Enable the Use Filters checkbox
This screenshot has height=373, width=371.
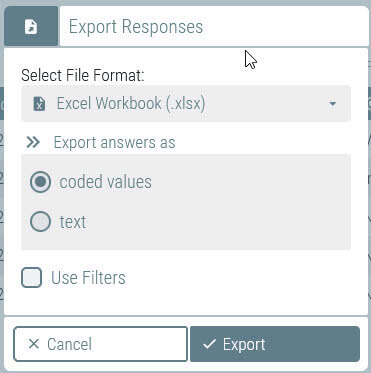pyautogui.click(x=31, y=277)
